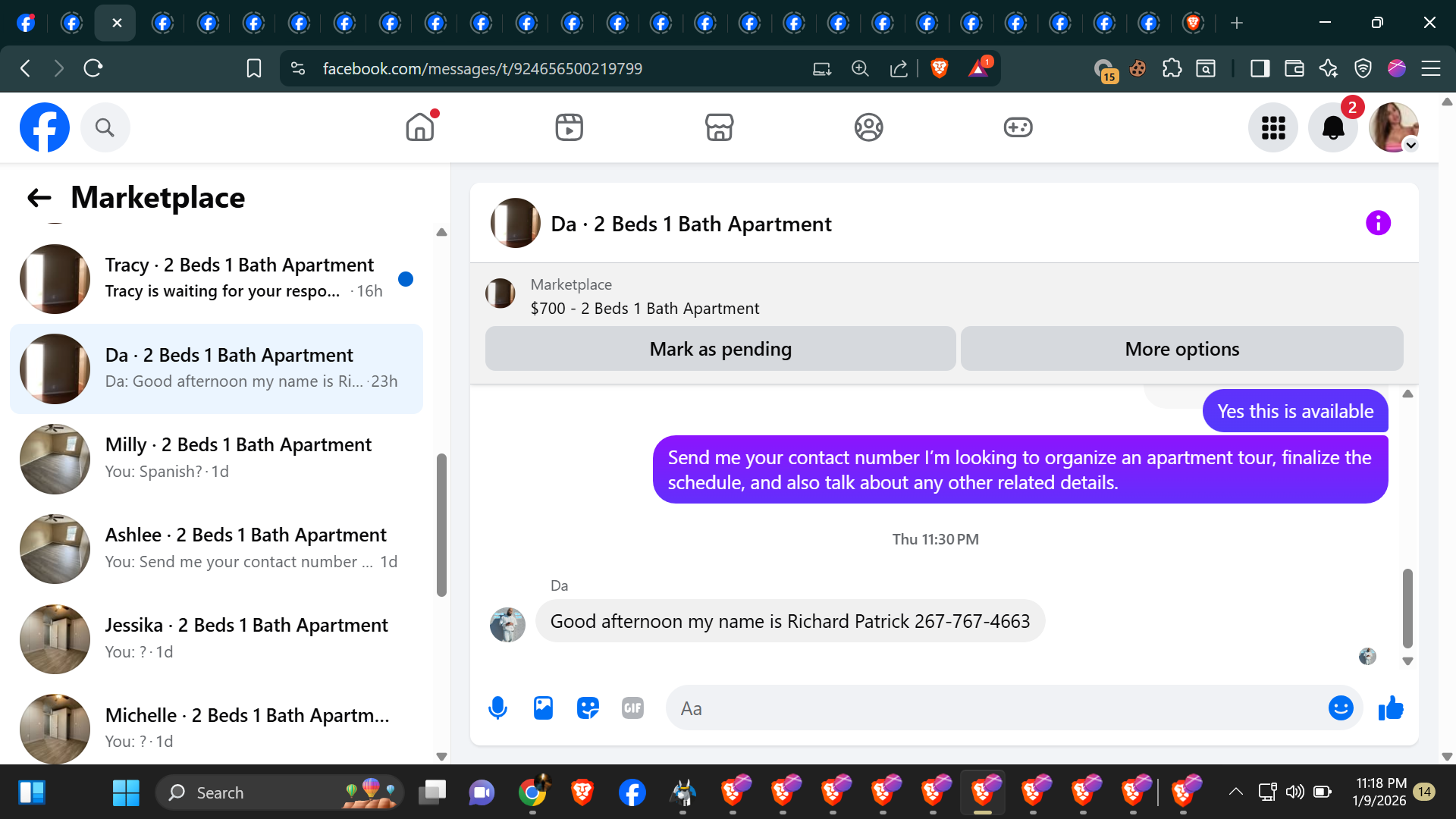This screenshot has height=819, width=1456.
Task: Toggle the Brave Shields icon
Action: click(940, 68)
